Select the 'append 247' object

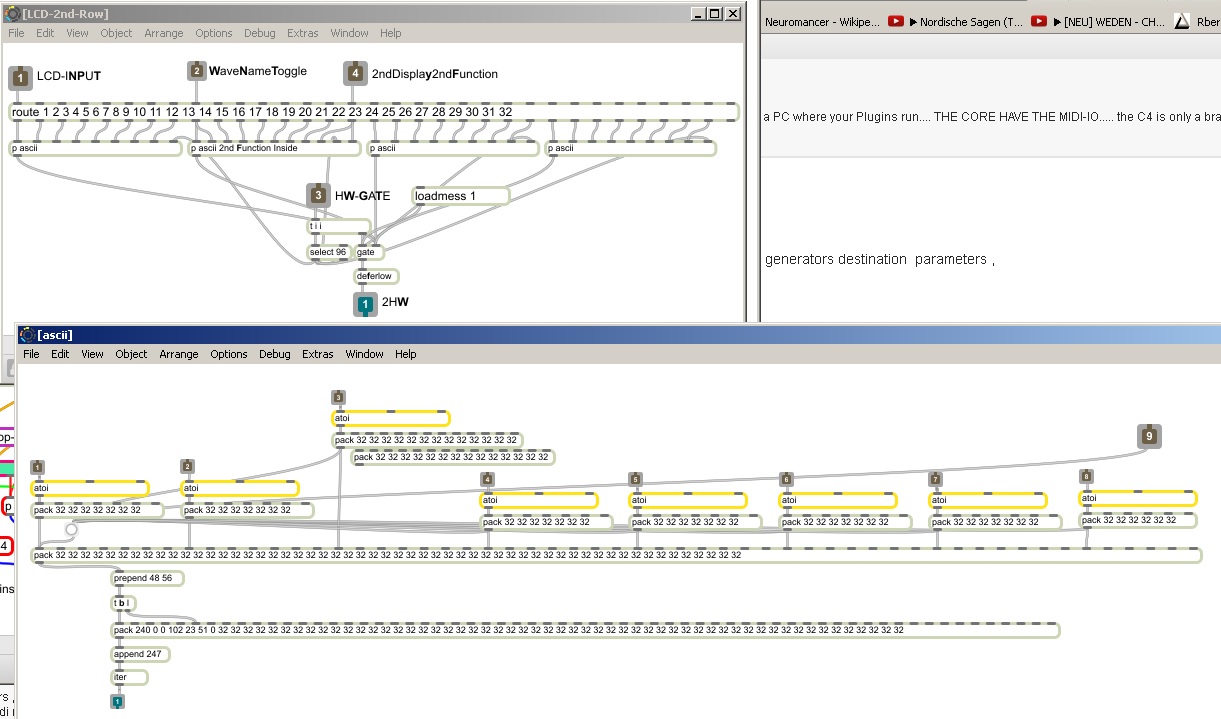point(140,654)
